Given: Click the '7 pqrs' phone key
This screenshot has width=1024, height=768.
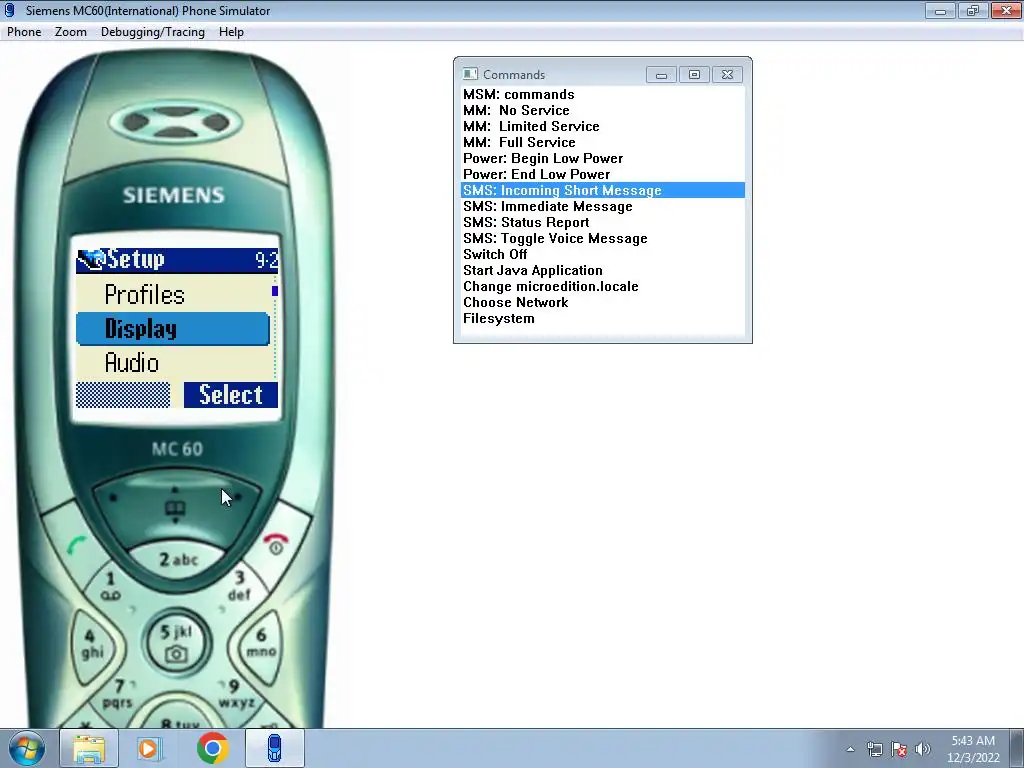Looking at the screenshot, I should [x=118, y=694].
